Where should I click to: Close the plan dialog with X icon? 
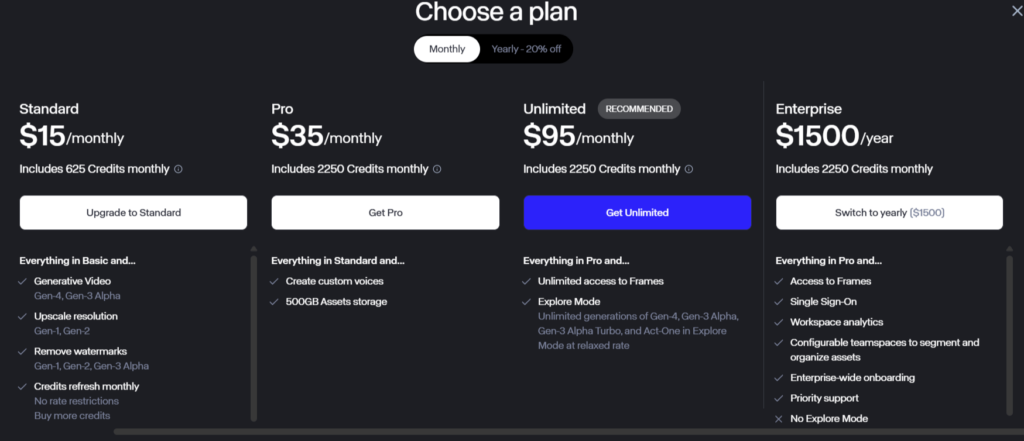pyautogui.click(x=1016, y=11)
